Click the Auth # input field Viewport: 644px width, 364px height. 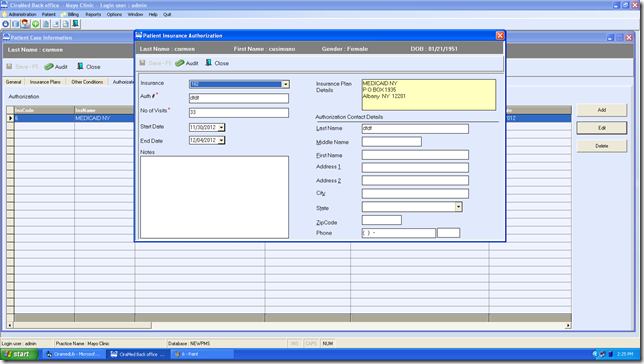pyautogui.click(x=239, y=98)
